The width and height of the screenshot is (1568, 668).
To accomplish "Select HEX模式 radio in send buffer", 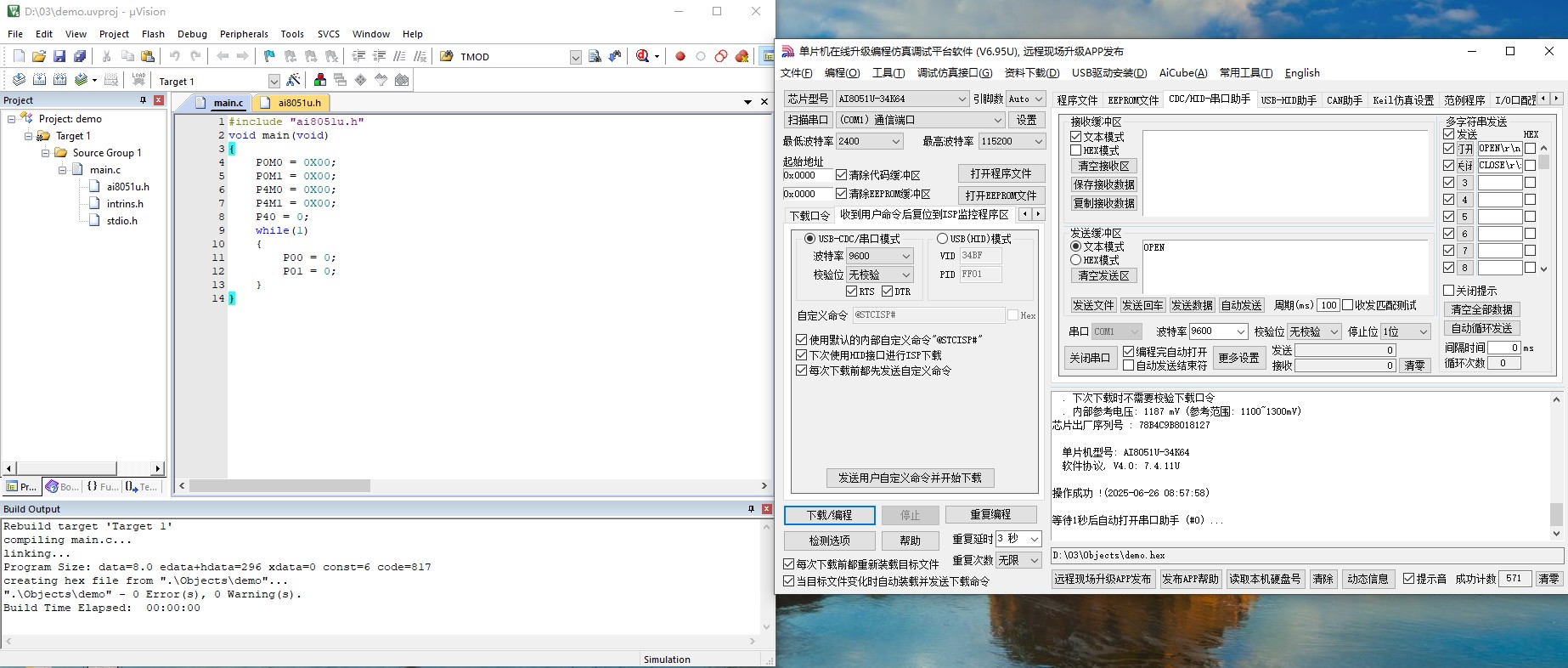I will pos(1076,260).
